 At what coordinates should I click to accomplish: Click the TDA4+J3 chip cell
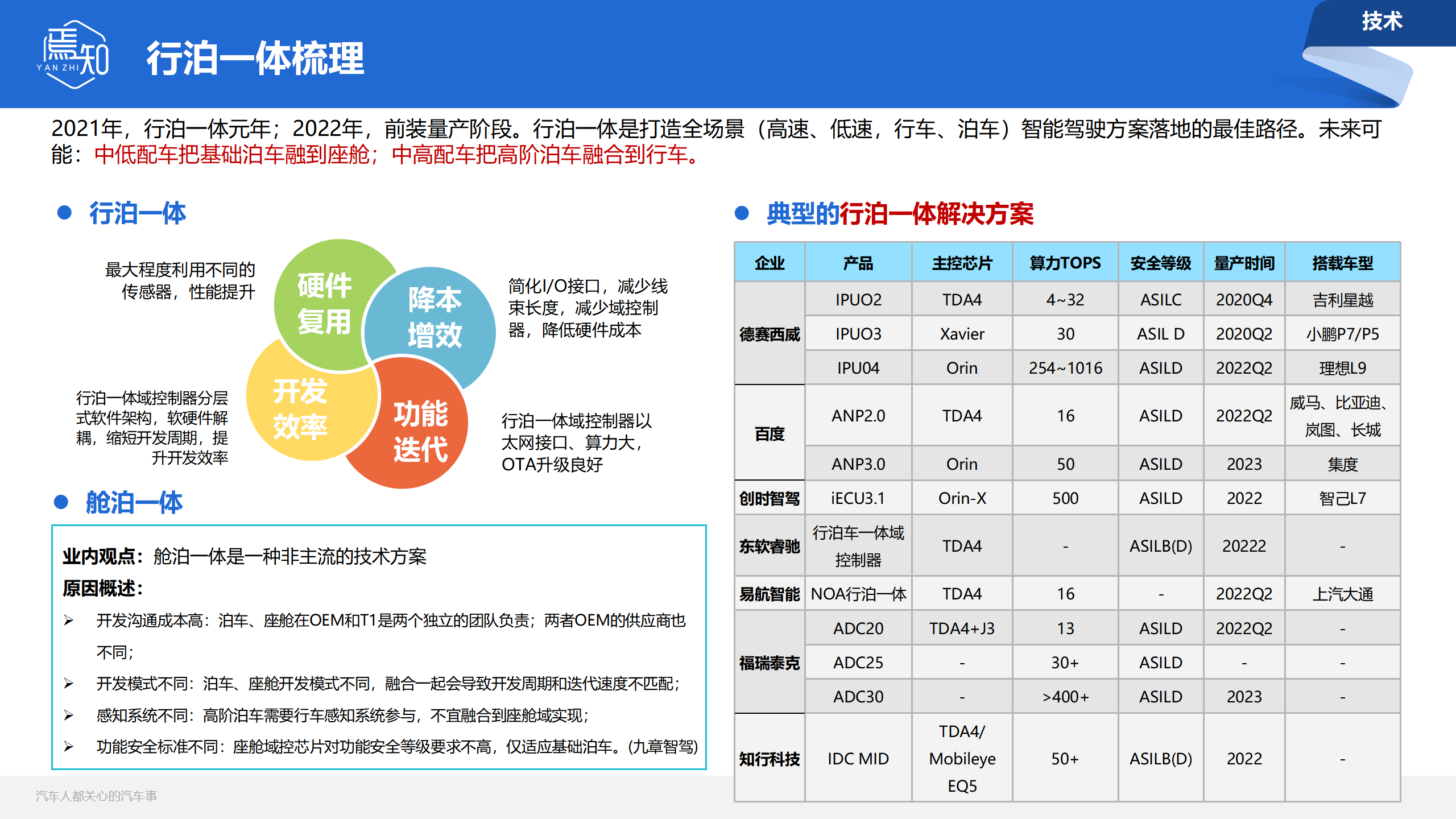962,628
